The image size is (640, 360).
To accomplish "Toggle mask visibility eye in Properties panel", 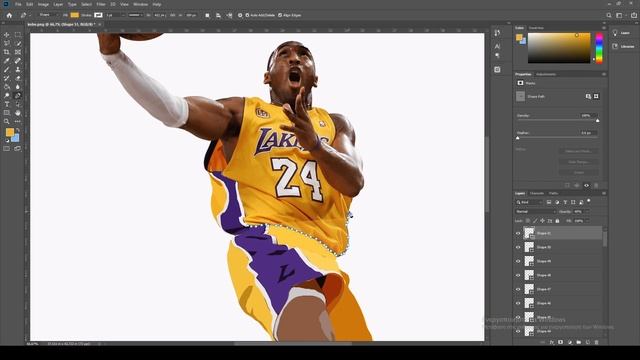I will (x=587, y=185).
